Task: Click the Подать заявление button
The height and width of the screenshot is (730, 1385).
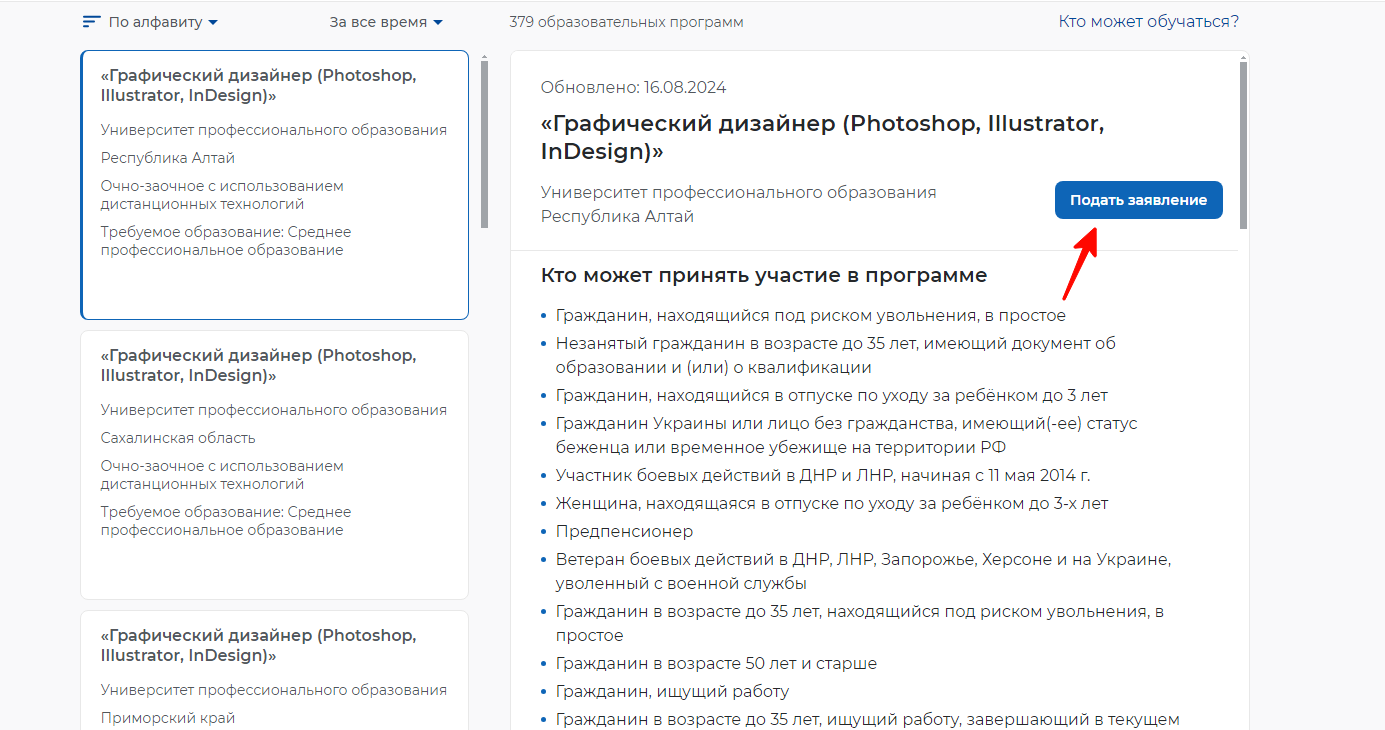Action: 1138,200
